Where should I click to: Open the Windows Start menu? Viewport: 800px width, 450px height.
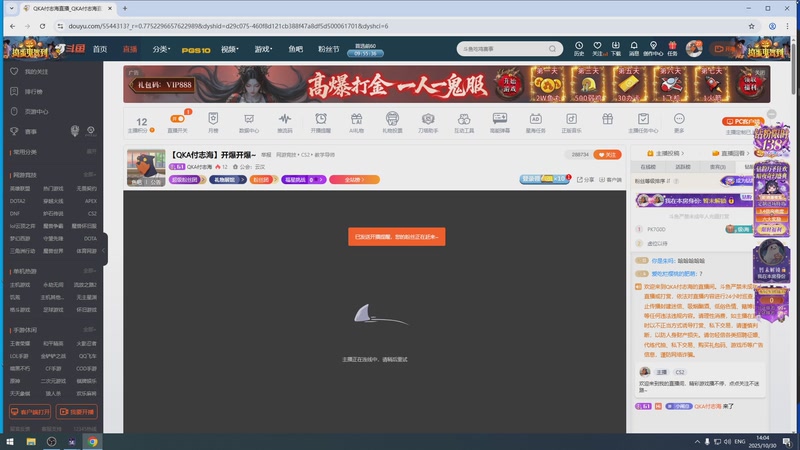[x=10, y=442]
